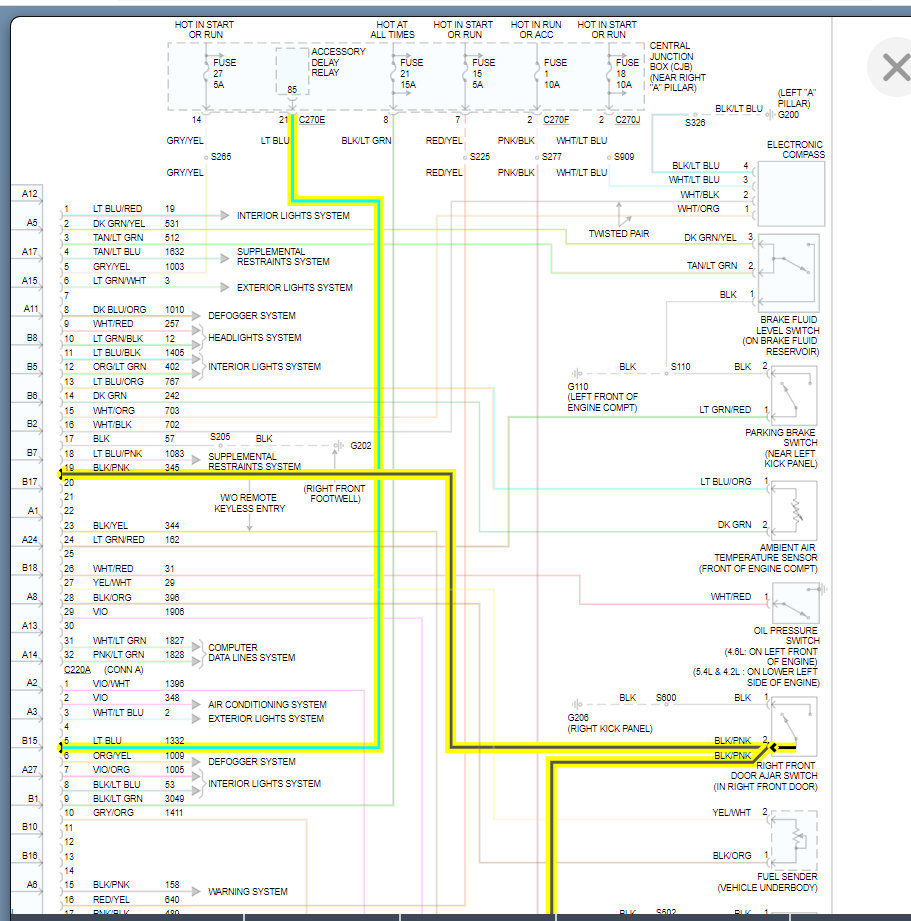Click the FUSE 18 10A label
The width and height of the screenshot is (911, 921).
tap(627, 73)
